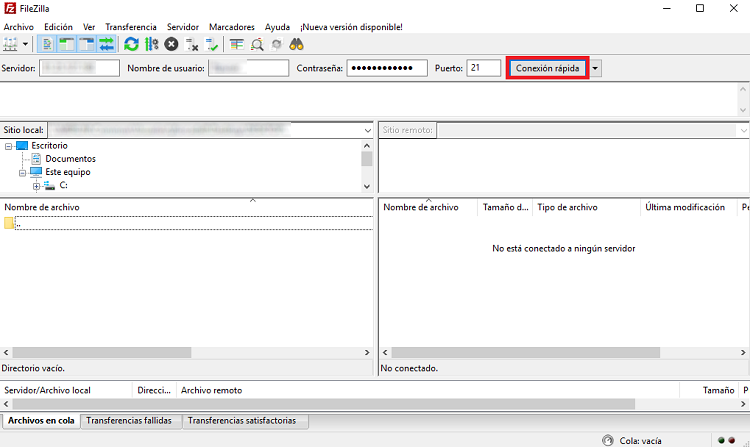Select Escritorio in the local tree
750x447 pixels.
[49, 145]
